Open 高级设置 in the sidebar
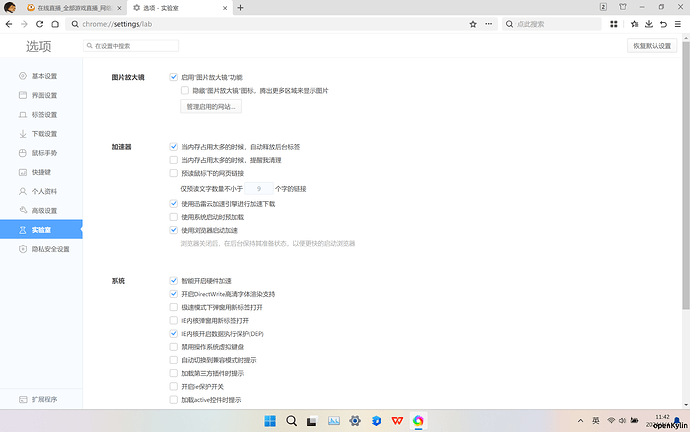 click(x=41, y=210)
